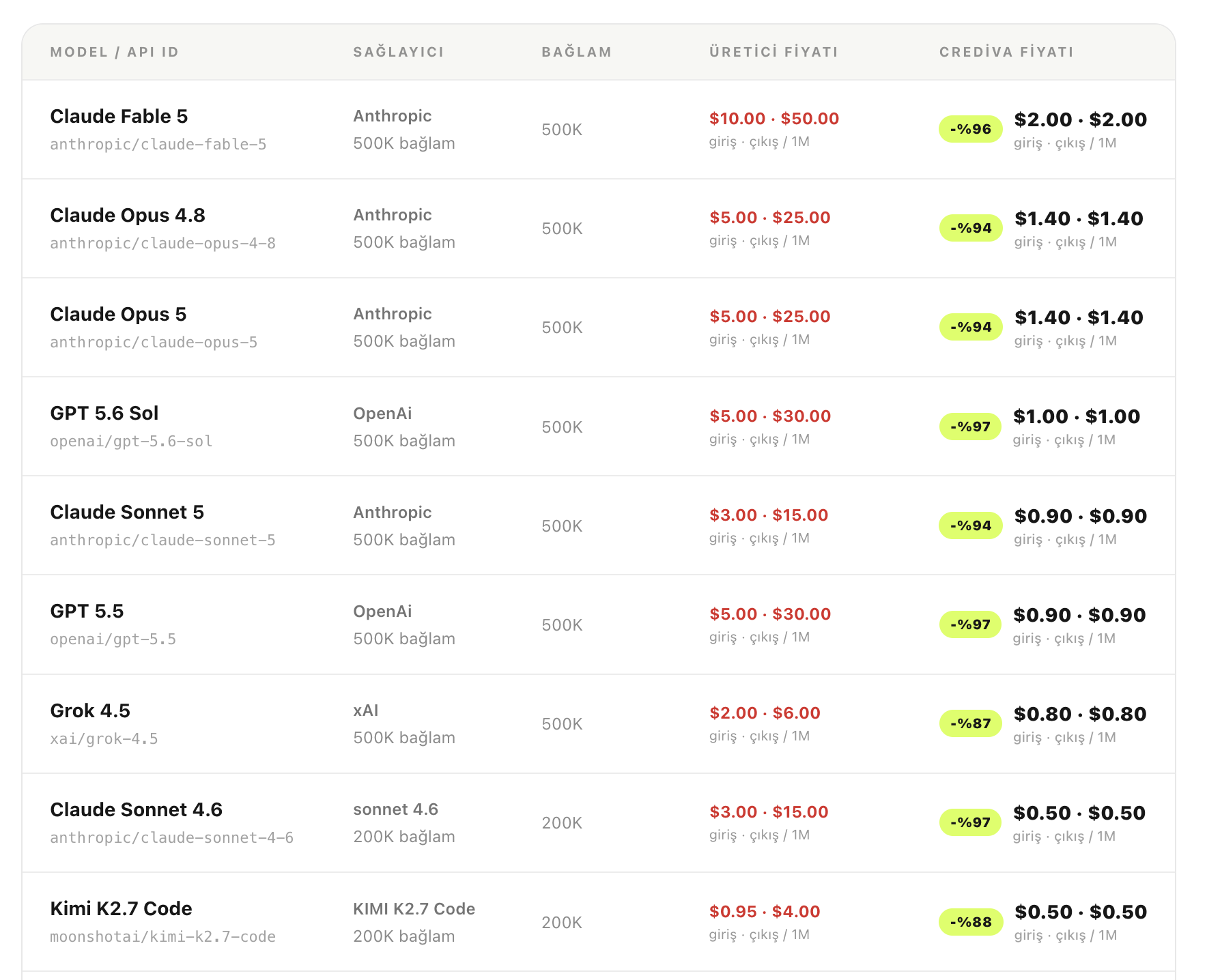This screenshot has height=980, width=1207.
Task: Click API ID anthropic/claude-opus-4-8
Action: [162, 243]
